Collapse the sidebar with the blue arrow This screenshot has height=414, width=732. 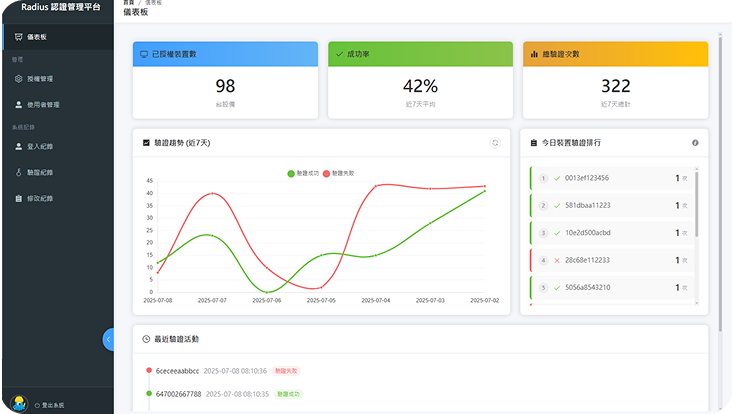(x=108, y=339)
